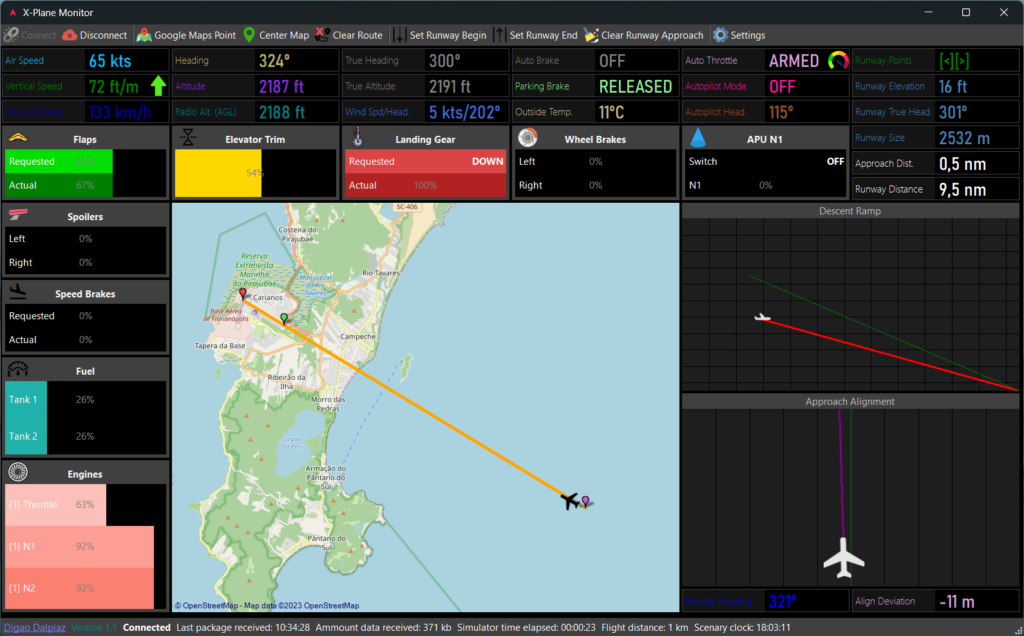The height and width of the screenshot is (636, 1024).
Task: Click the APU Switch OFF value
Action: tap(835, 161)
